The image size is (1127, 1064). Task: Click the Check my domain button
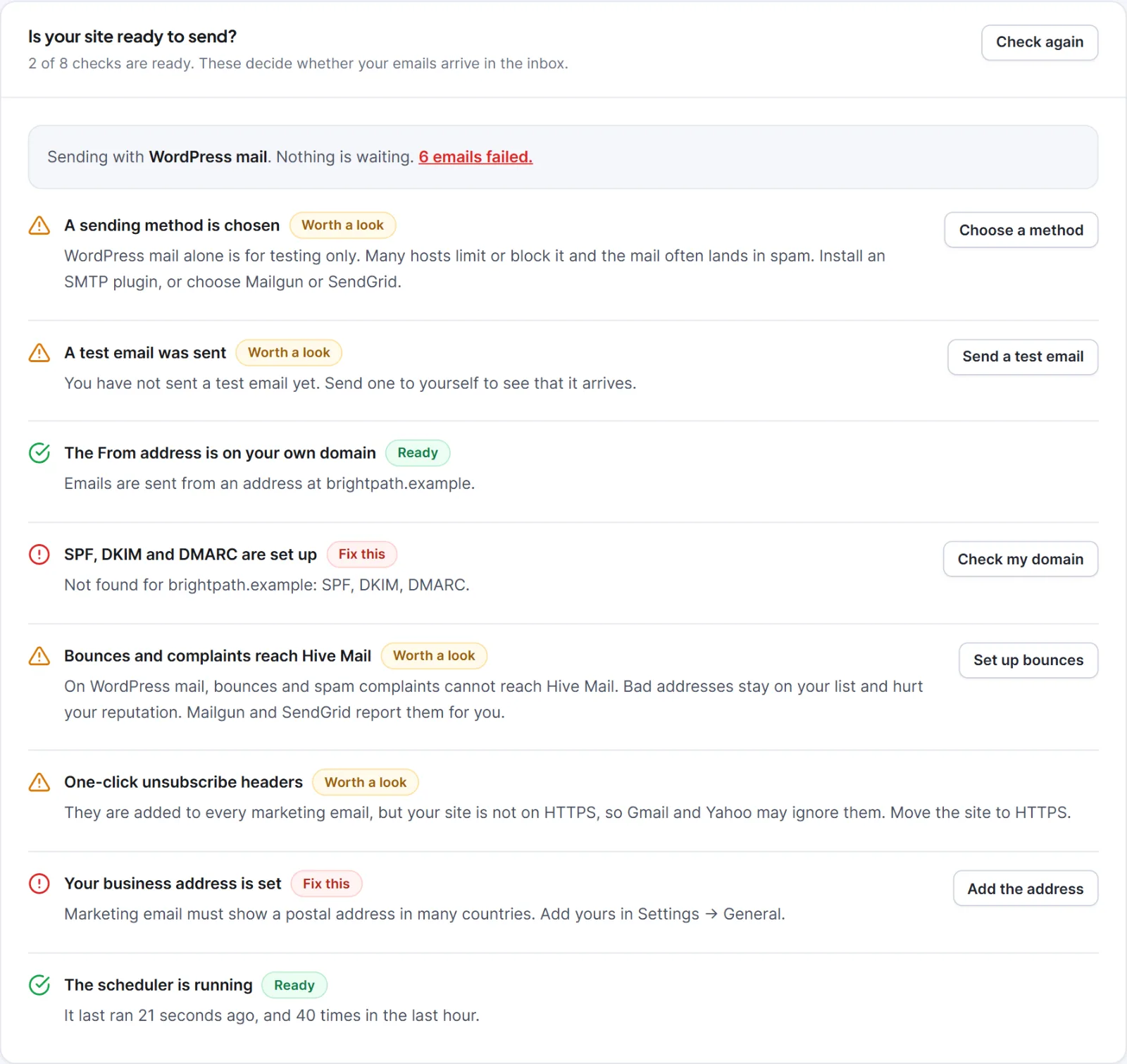(x=1020, y=559)
